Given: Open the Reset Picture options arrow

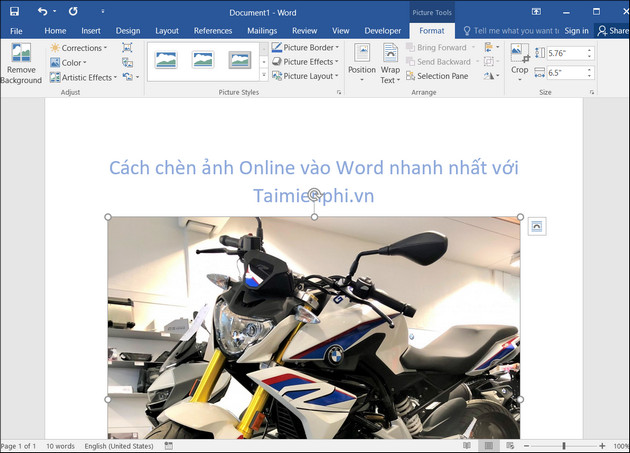Looking at the screenshot, I should (138, 76).
